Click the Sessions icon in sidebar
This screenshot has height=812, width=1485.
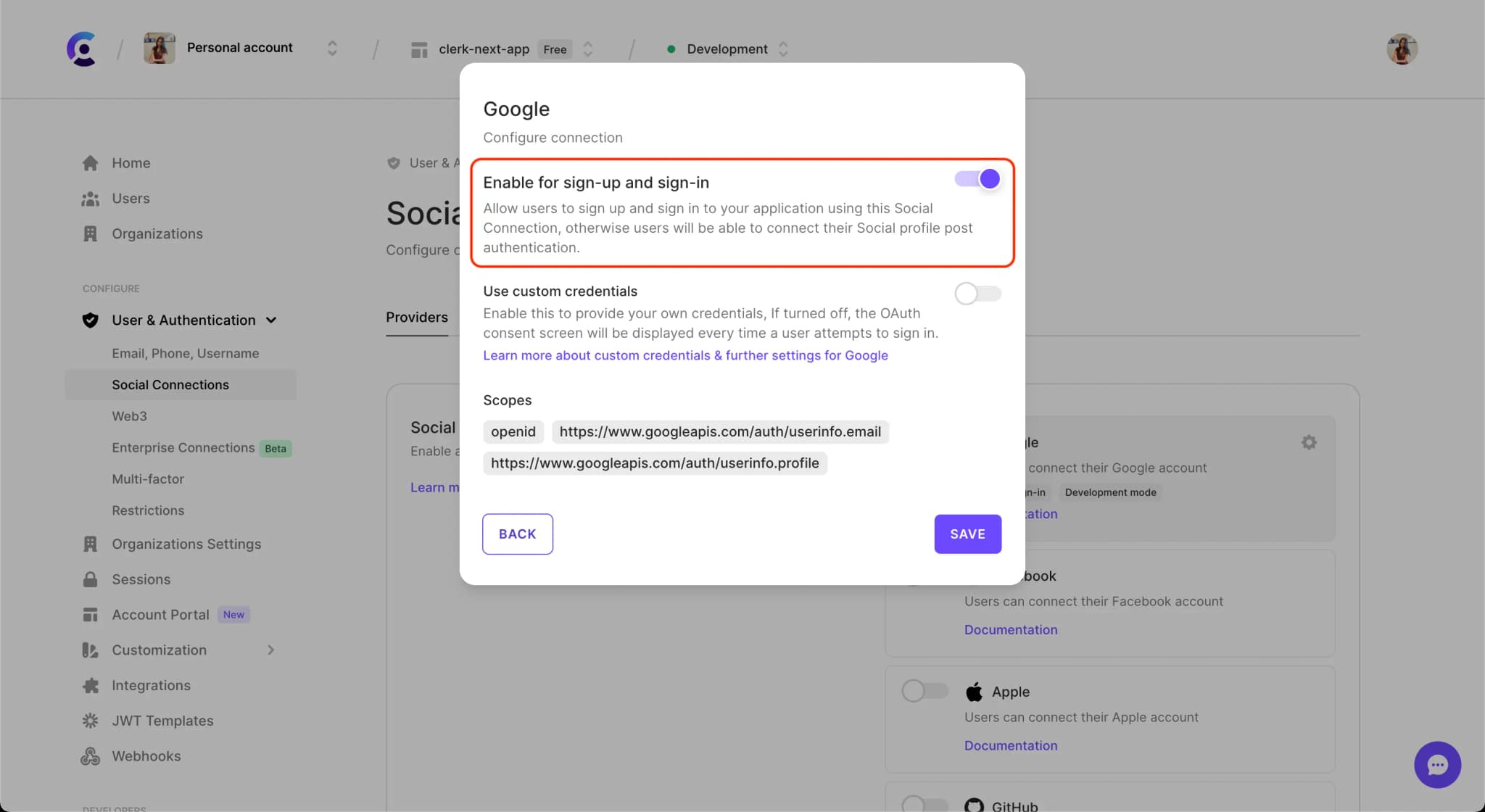(91, 579)
